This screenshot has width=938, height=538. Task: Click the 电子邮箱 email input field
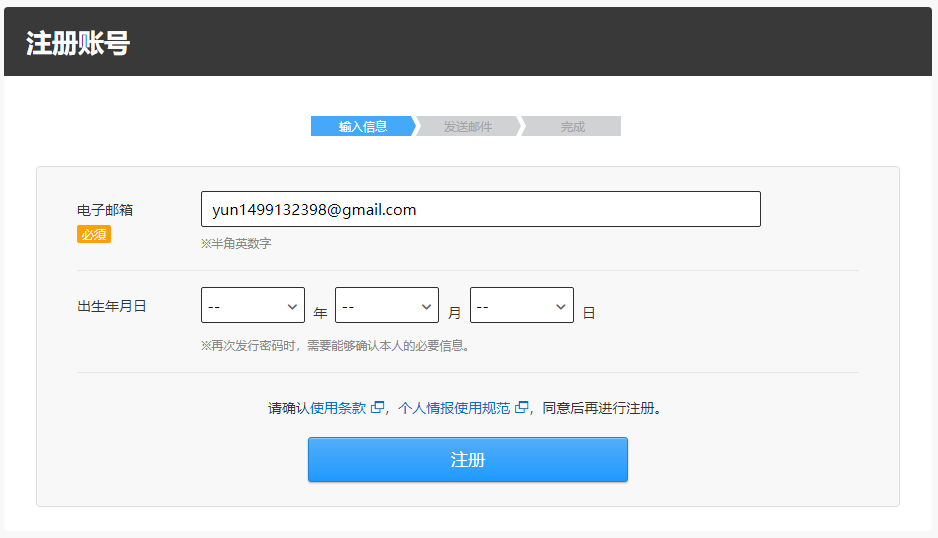pos(480,209)
